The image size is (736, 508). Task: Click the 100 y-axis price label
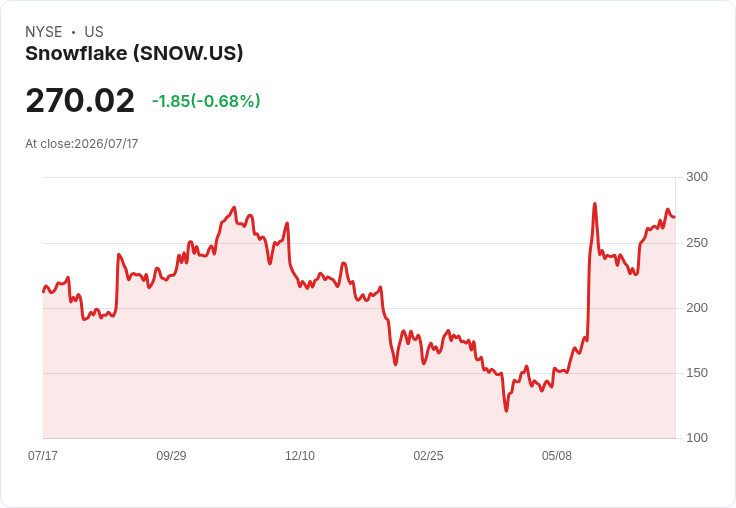(x=697, y=438)
